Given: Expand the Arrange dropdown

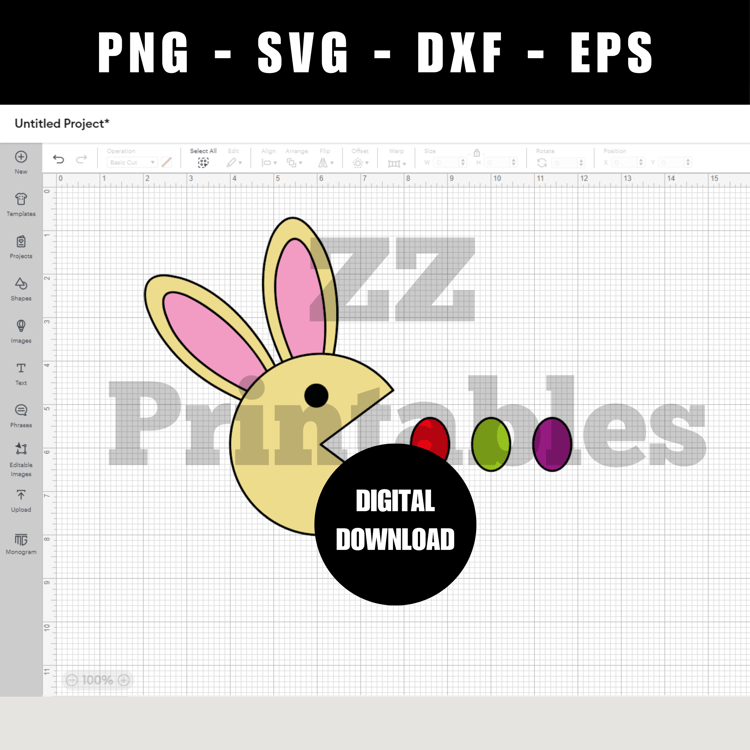Looking at the screenshot, I should (295, 163).
